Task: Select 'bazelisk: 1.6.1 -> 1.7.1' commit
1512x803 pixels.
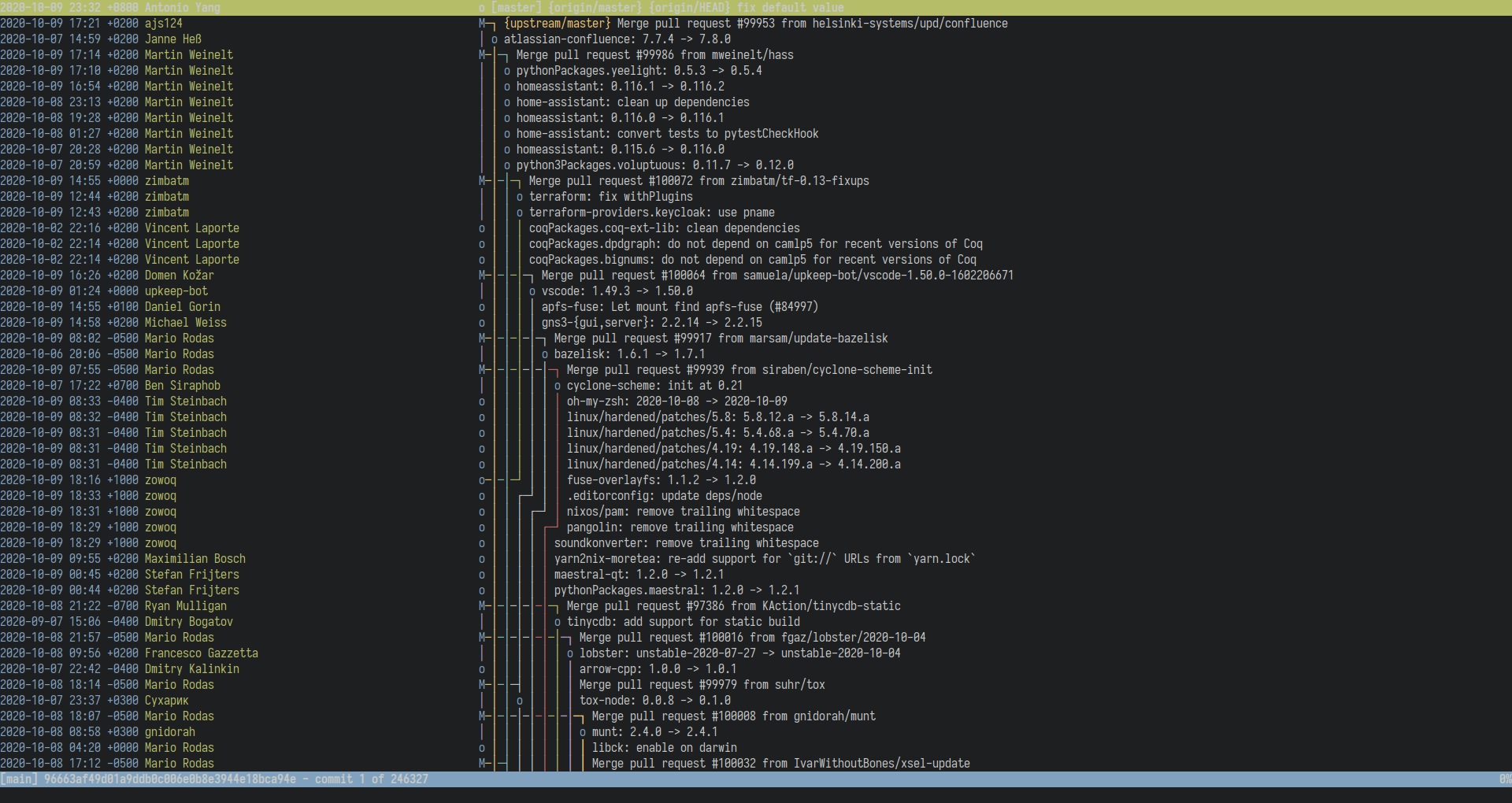Action: 756,354
